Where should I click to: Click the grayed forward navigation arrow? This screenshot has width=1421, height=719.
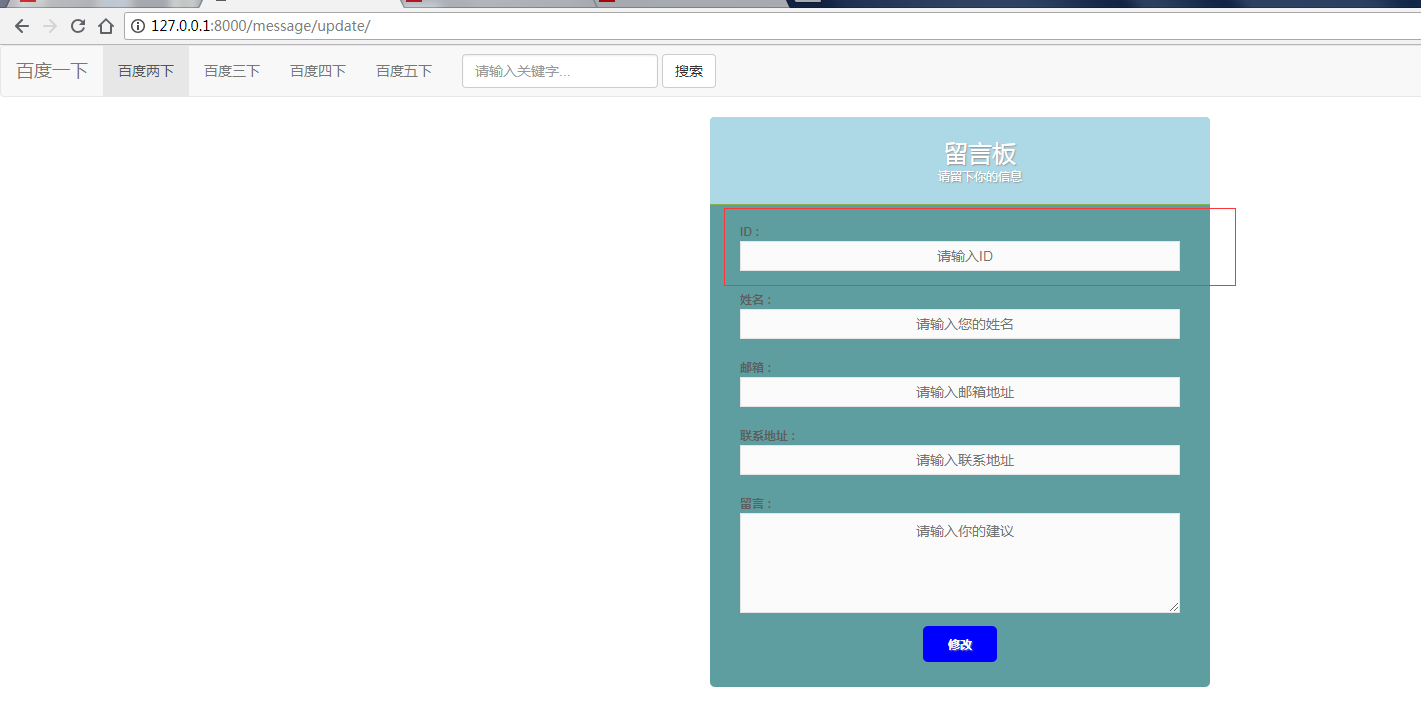click(49, 26)
